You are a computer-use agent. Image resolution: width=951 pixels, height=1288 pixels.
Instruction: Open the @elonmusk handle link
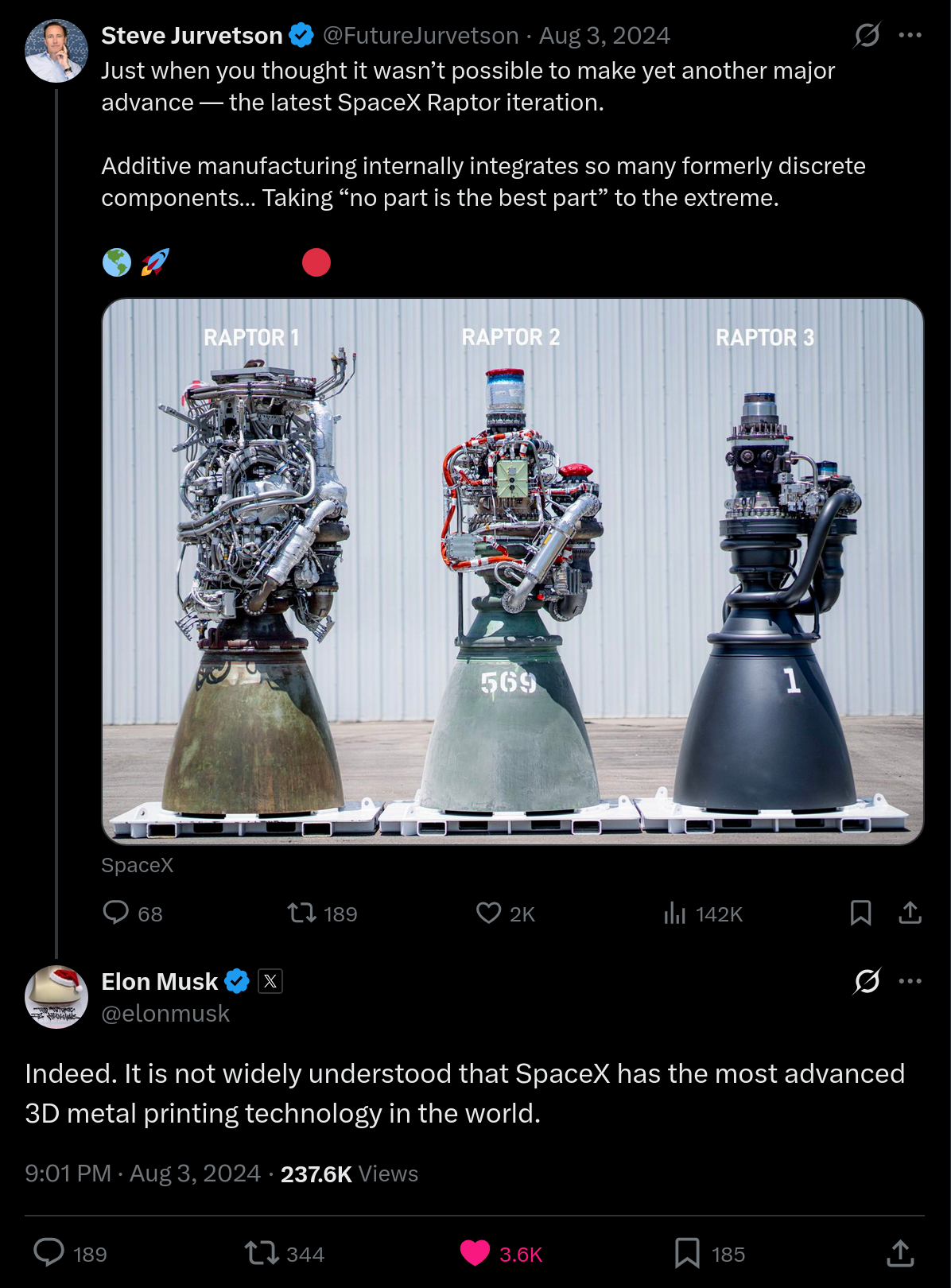(165, 1014)
